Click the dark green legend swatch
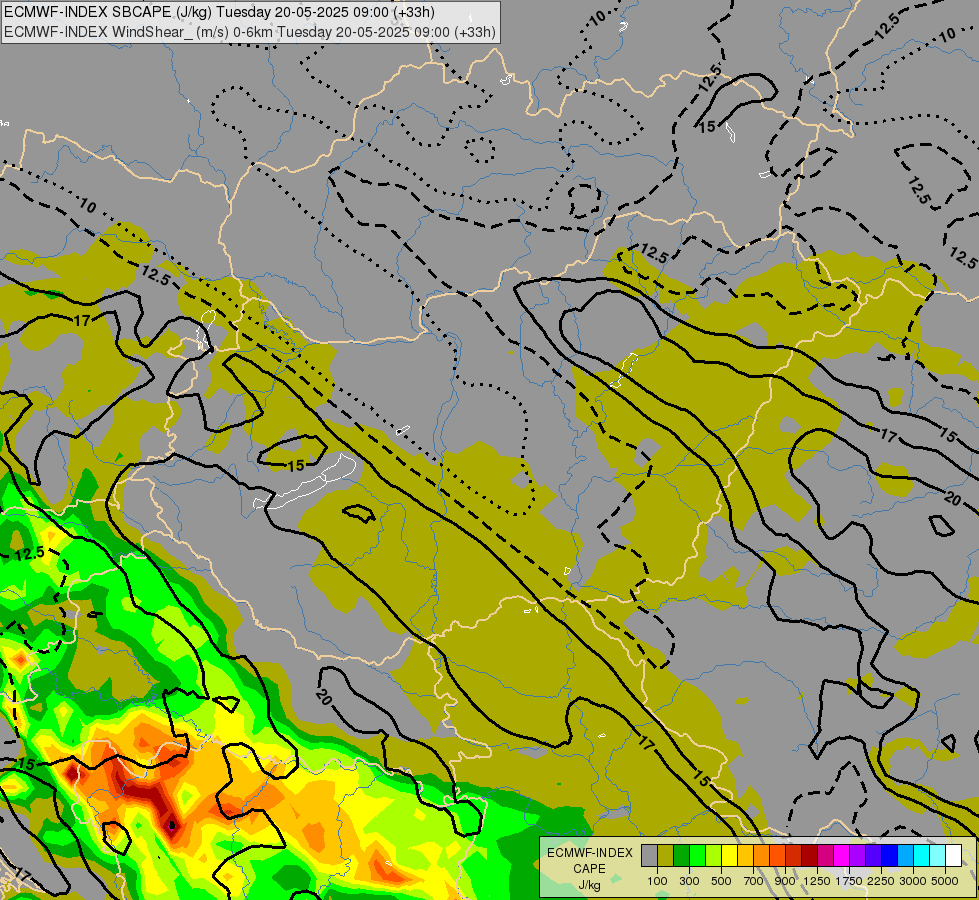The width and height of the screenshot is (979, 900). [682, 855]
